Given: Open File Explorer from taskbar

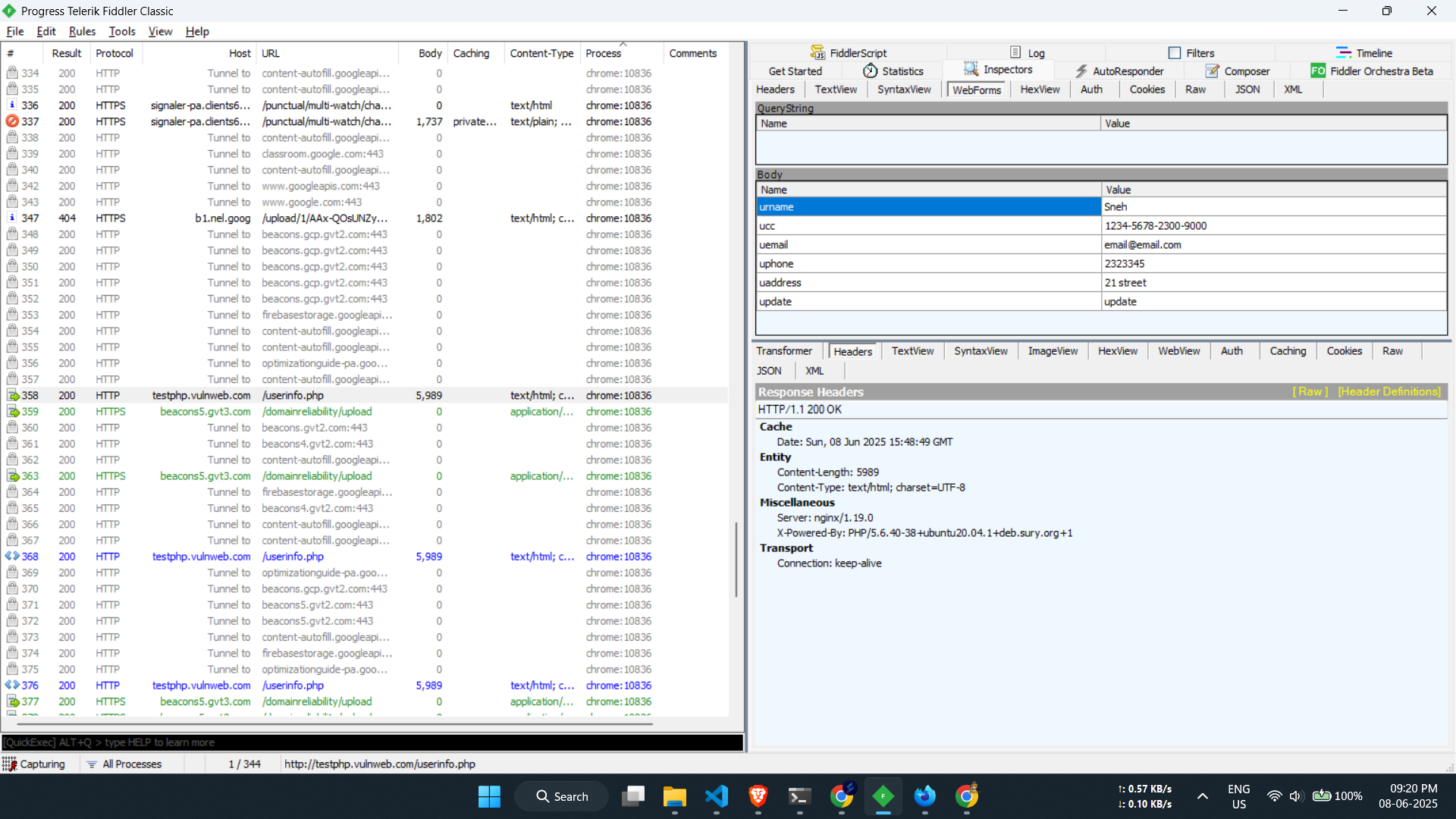Looking at the screenshot, I should coord(675,796).
